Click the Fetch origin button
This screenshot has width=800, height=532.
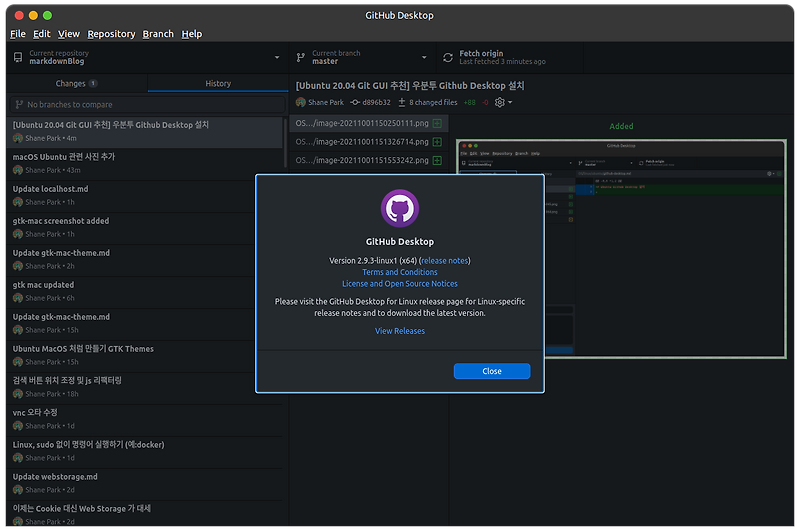510,57
